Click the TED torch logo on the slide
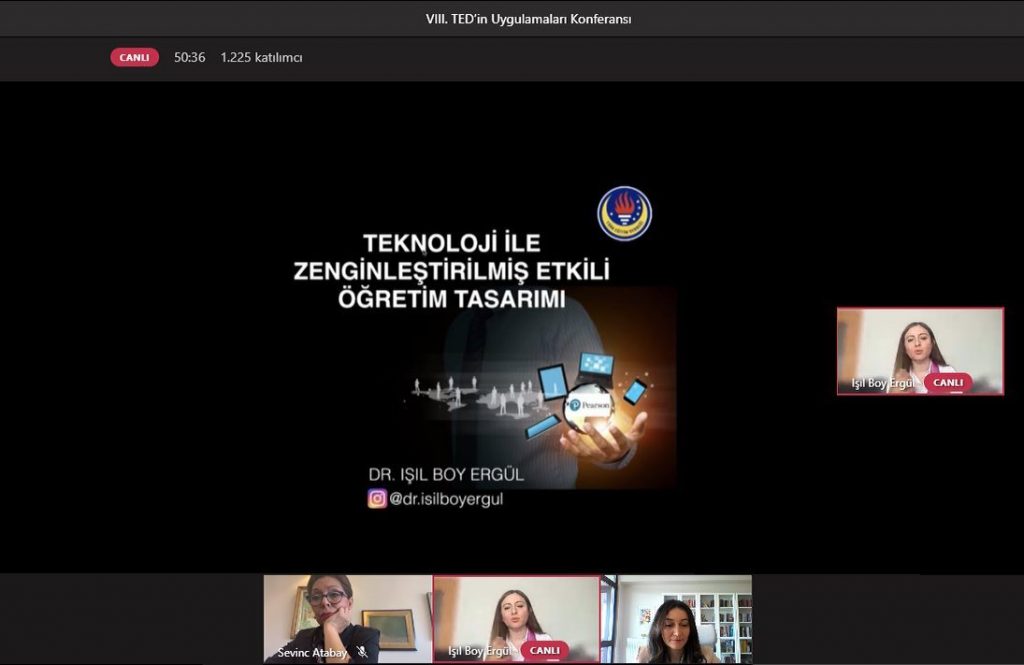 [x=624, y=213]
